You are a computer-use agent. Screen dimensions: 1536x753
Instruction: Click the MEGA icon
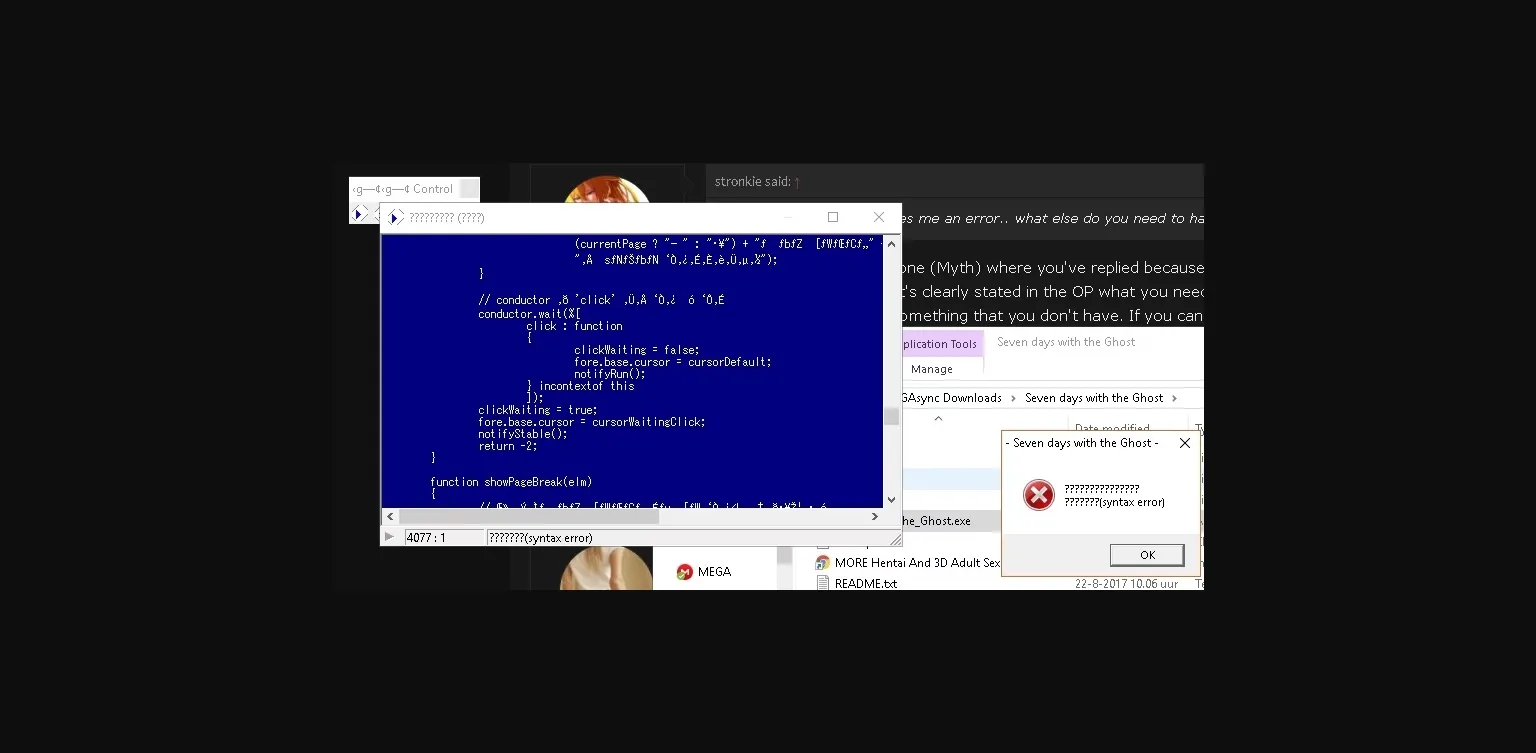[685, 572]
